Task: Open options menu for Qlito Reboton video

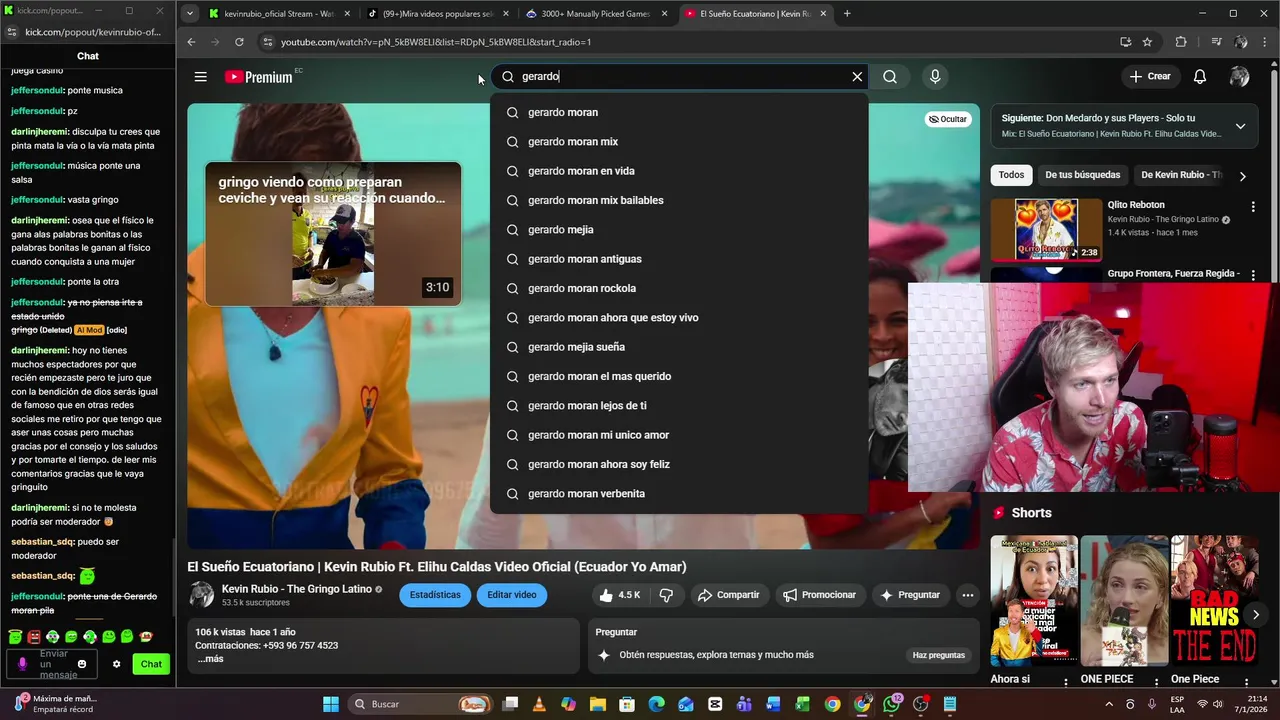Action: (1253, 206)
